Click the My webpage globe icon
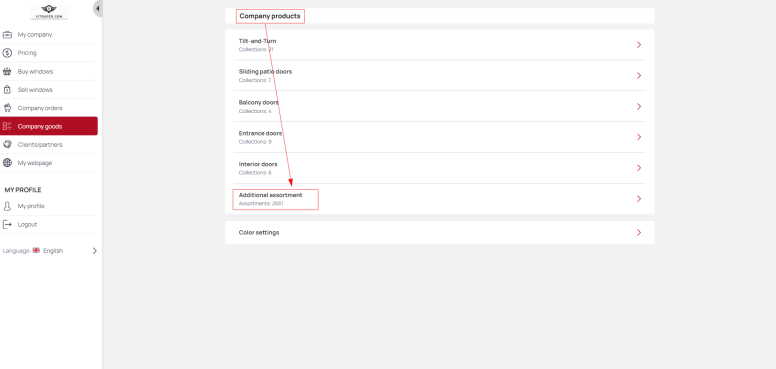776x369 pixels. (7, 163)
